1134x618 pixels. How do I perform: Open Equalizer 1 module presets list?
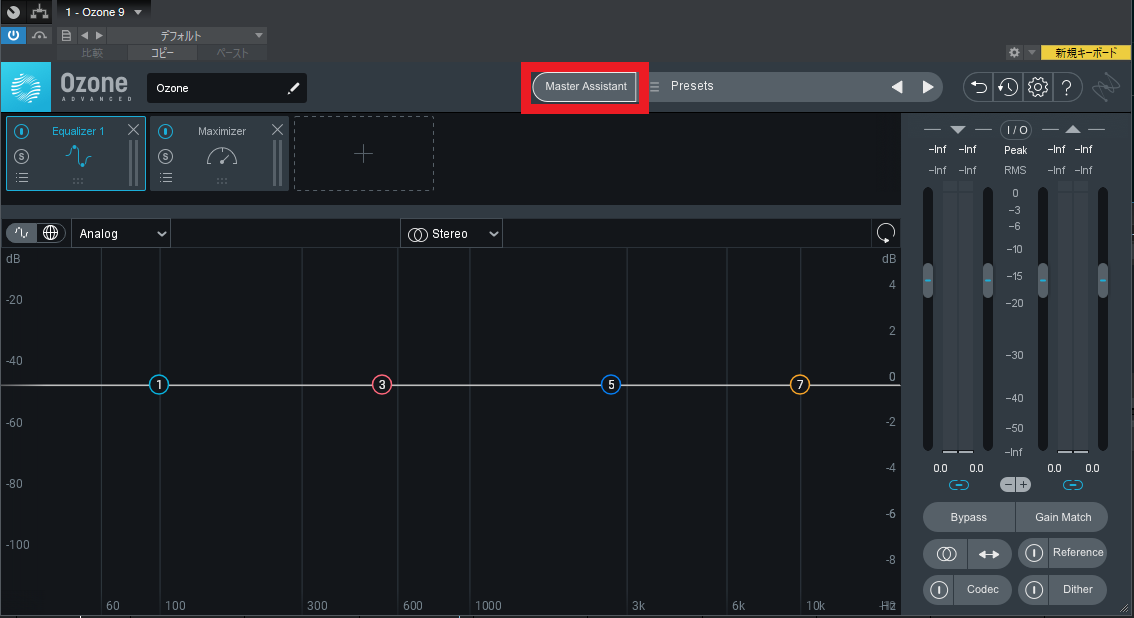[x=22, y=178]
